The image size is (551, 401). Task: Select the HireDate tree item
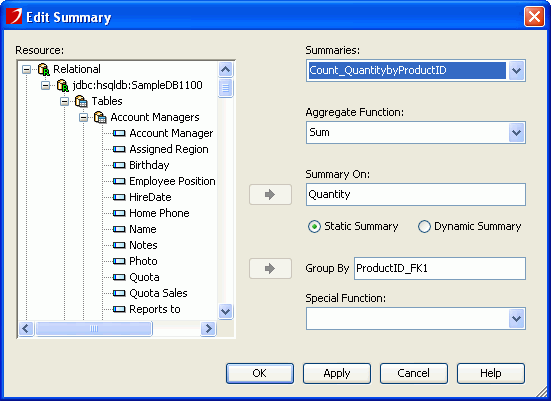(150, 197)
